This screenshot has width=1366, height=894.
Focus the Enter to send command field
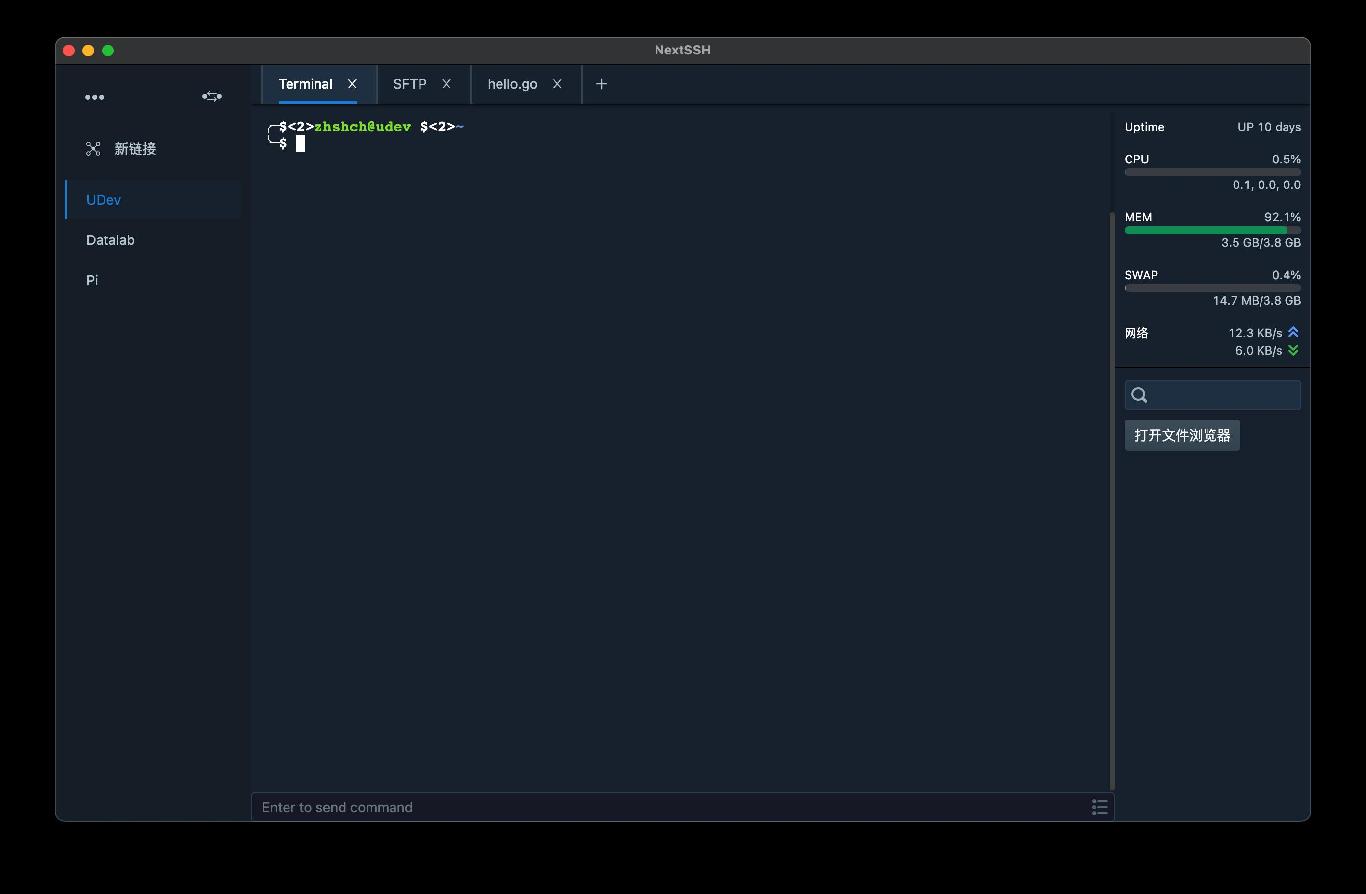tap(600, 807)
